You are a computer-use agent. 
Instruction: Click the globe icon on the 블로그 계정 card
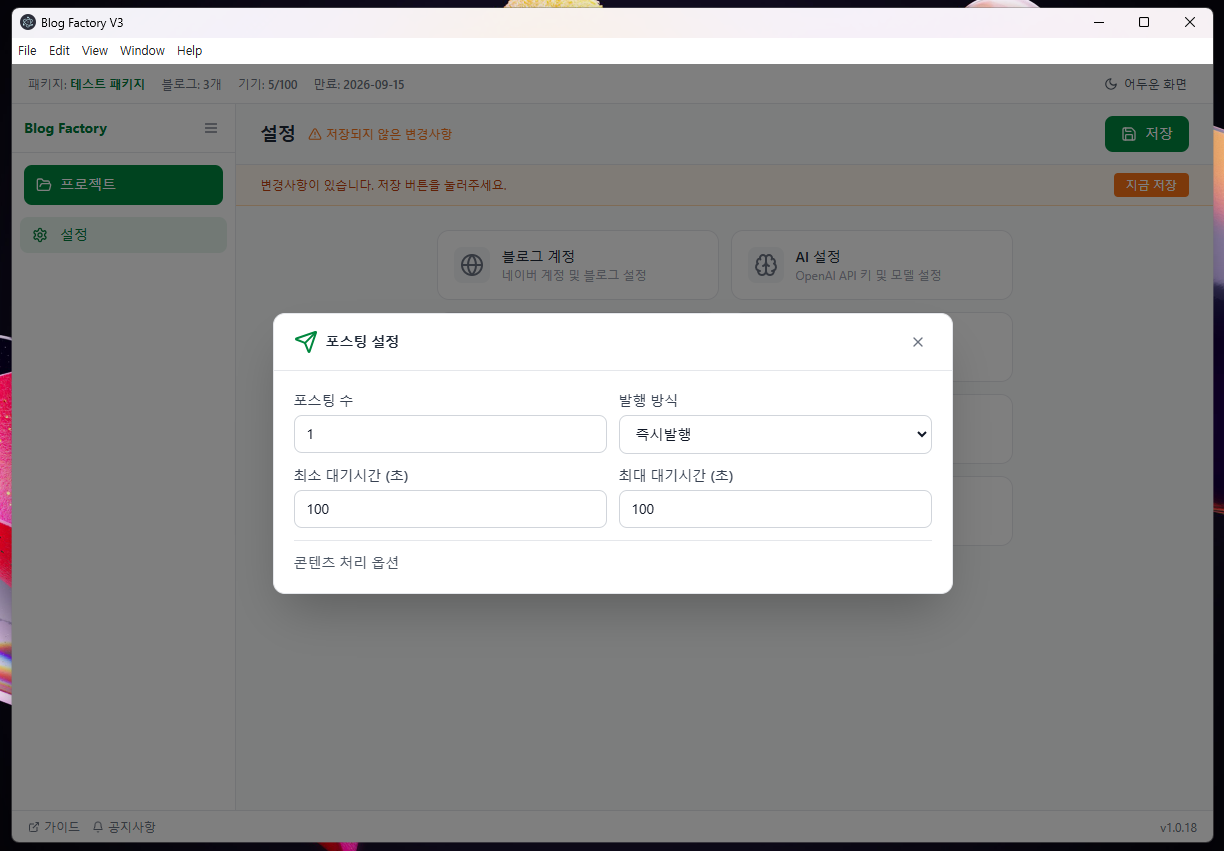(472, 264)
